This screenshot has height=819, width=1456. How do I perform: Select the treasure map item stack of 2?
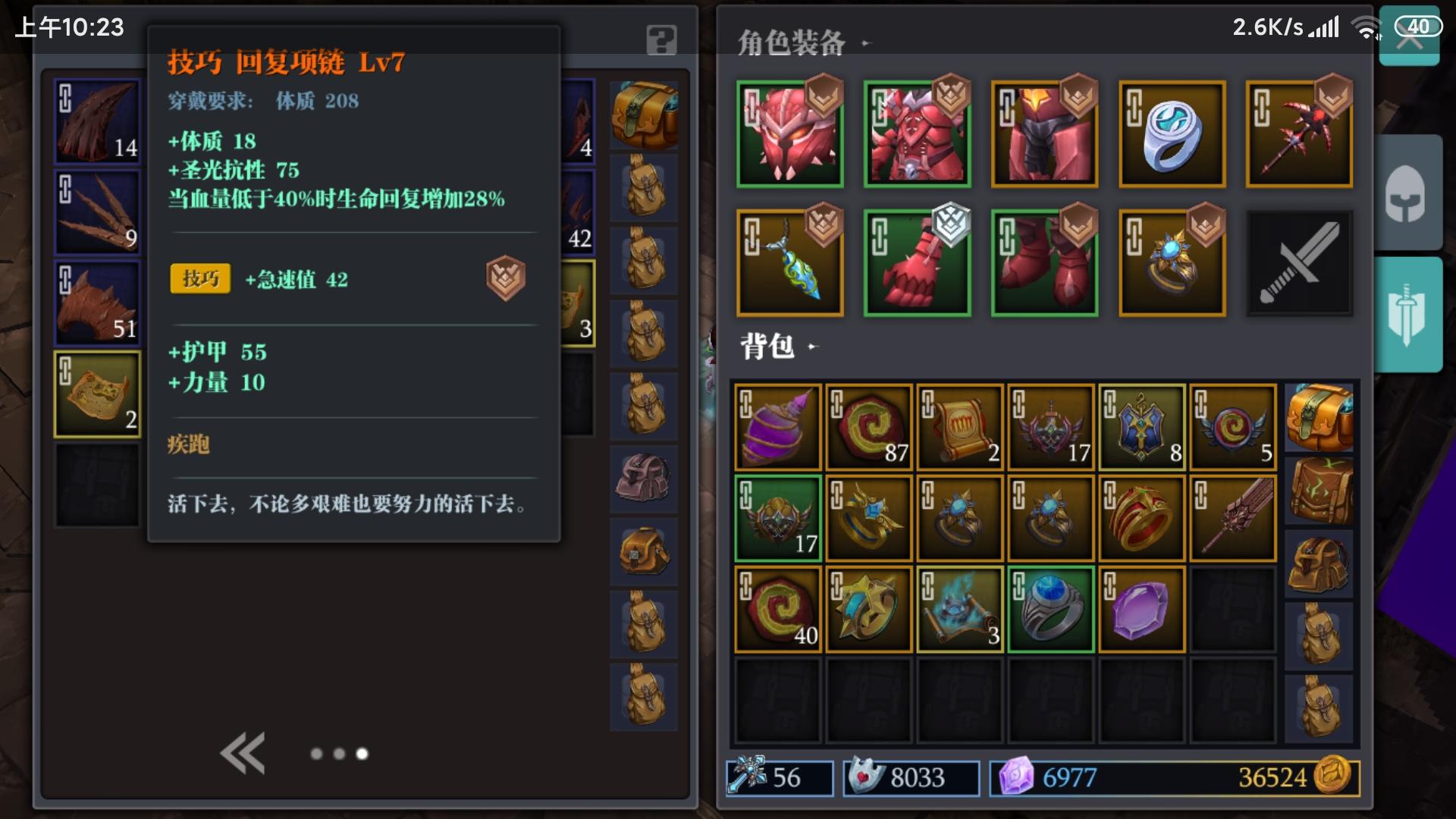[97, 394]
